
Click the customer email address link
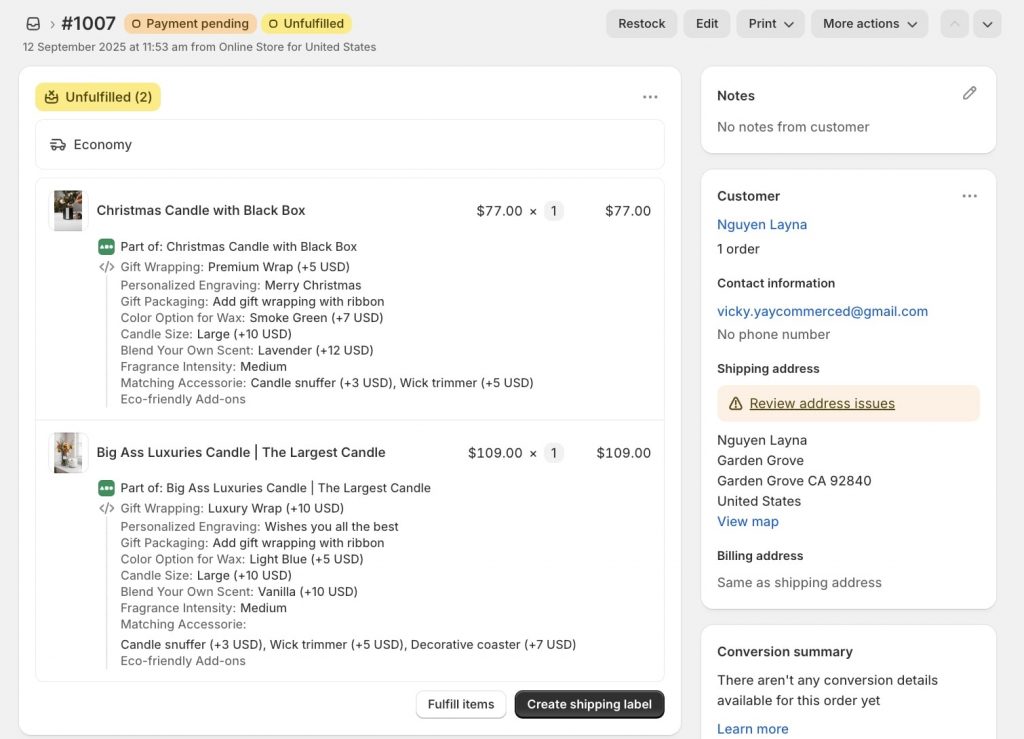pos(822,311)
